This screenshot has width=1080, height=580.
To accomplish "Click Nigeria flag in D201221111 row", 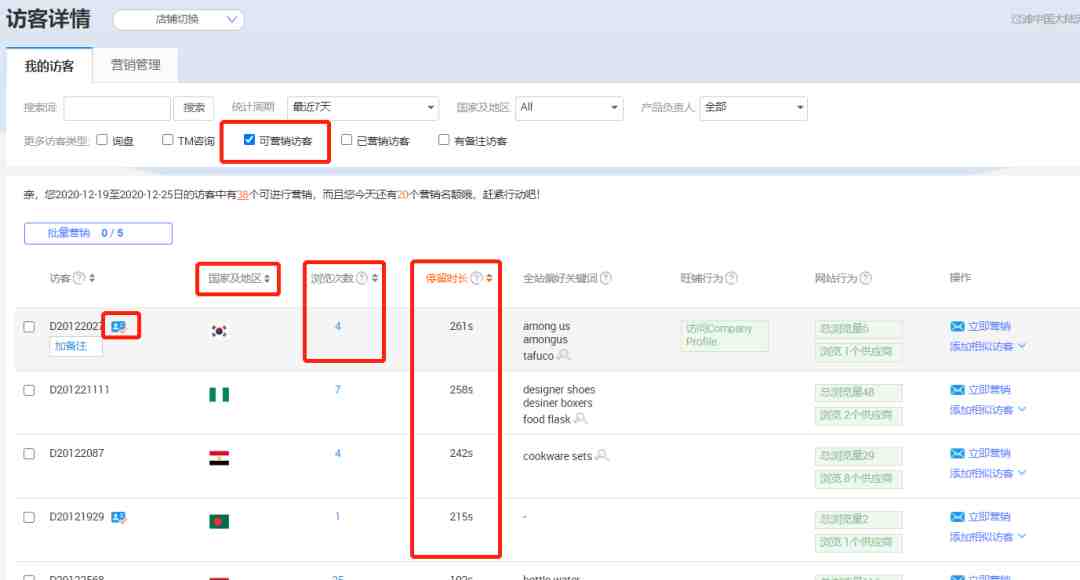I will 219,395.
